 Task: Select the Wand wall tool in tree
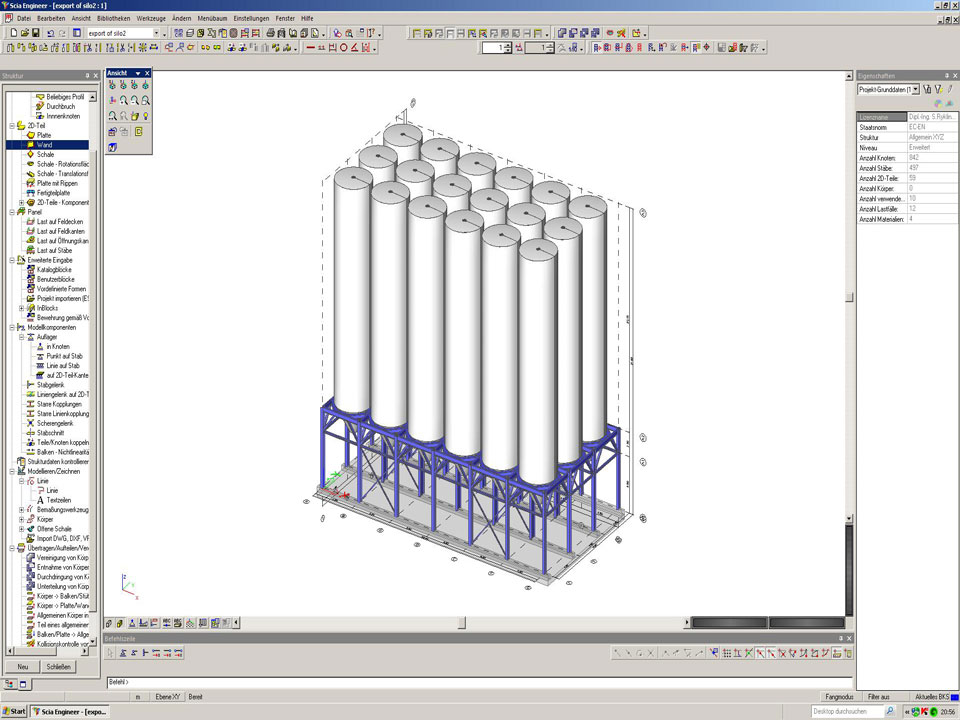pyautogui.click(x=45, y=145)
